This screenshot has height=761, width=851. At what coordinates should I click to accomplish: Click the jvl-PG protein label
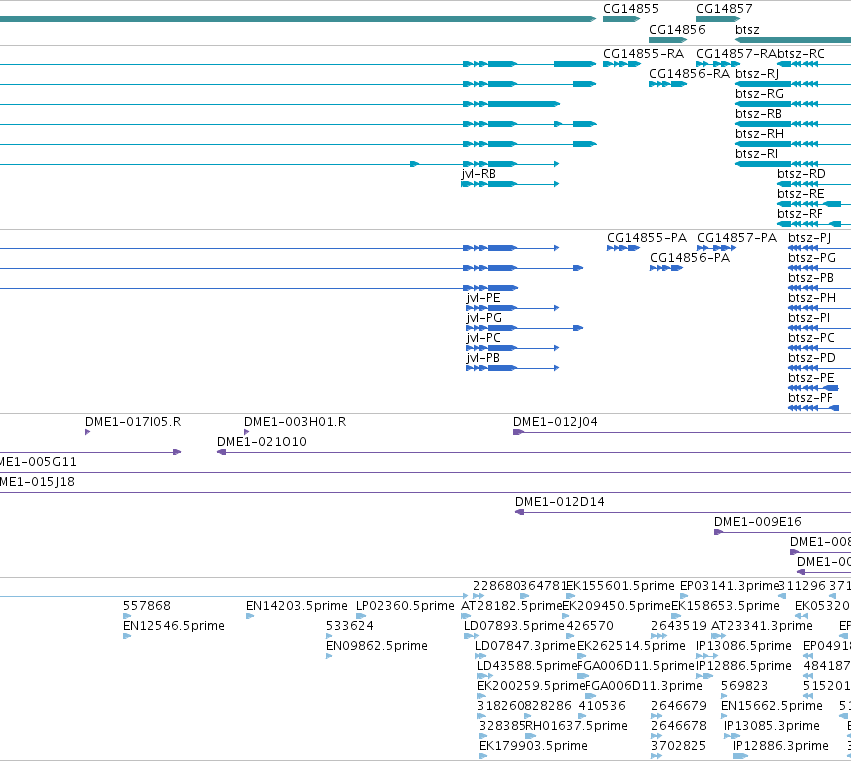point(484,318)
